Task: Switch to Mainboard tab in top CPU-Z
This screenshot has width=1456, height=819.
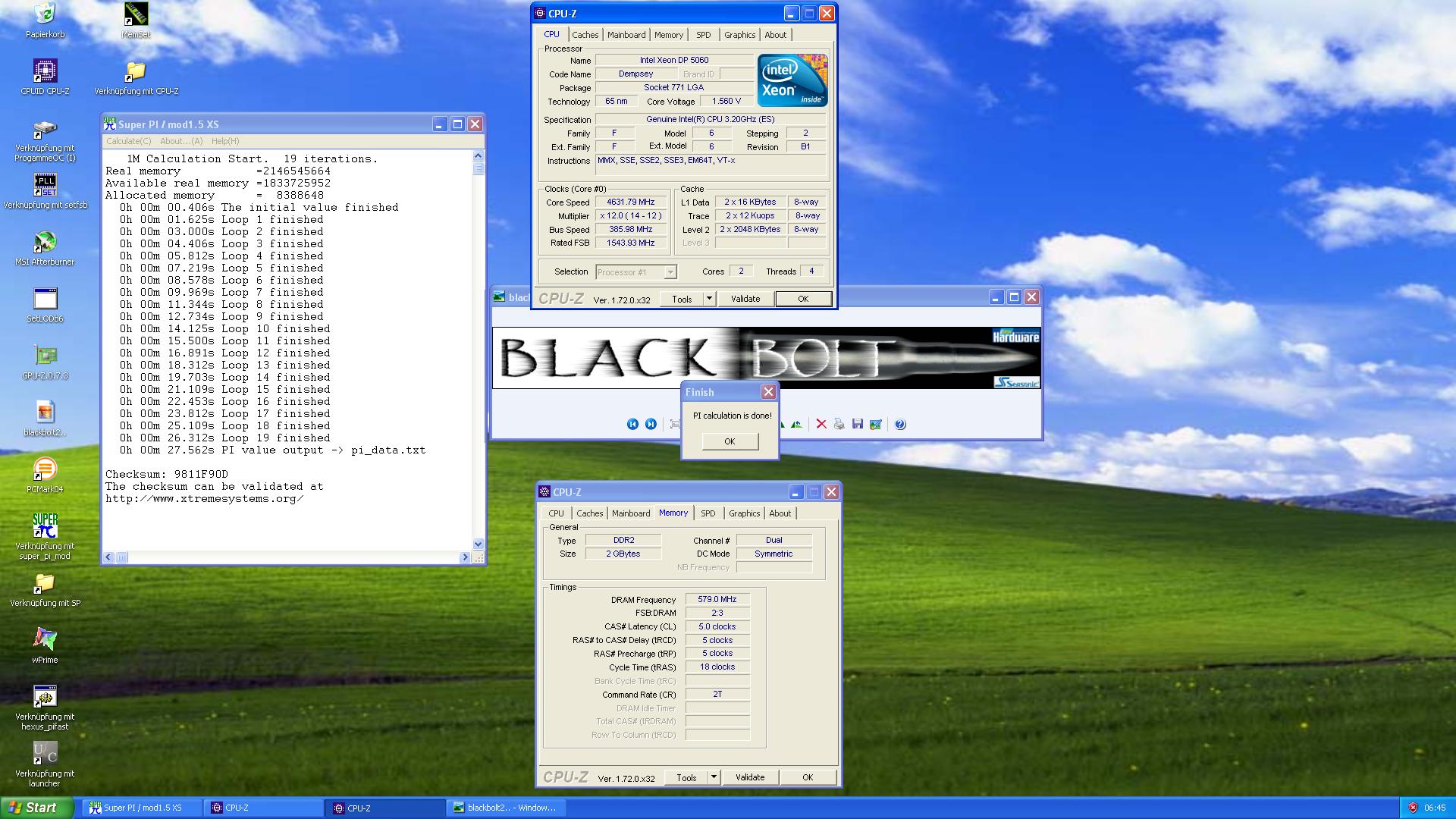Action: click(626, 35)
